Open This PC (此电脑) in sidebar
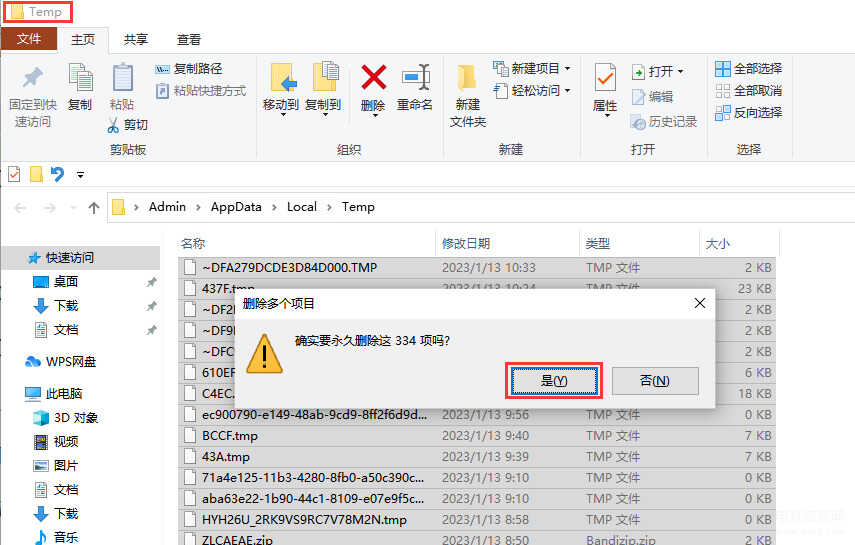Screen dimensions: 855x545 (x=53, y=394)
